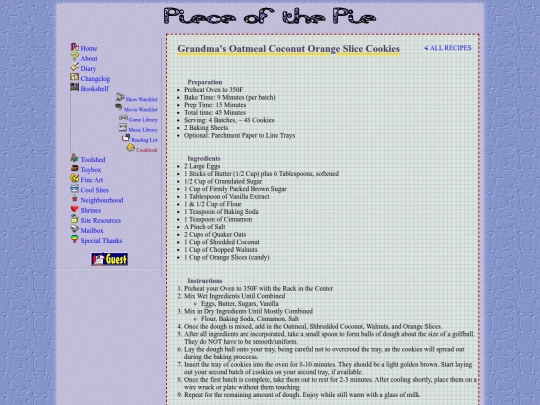Click '2 Cups of Quaker Oats' line
The width and height of the screenshot is (540, 405).
click(x=215, y=235)
